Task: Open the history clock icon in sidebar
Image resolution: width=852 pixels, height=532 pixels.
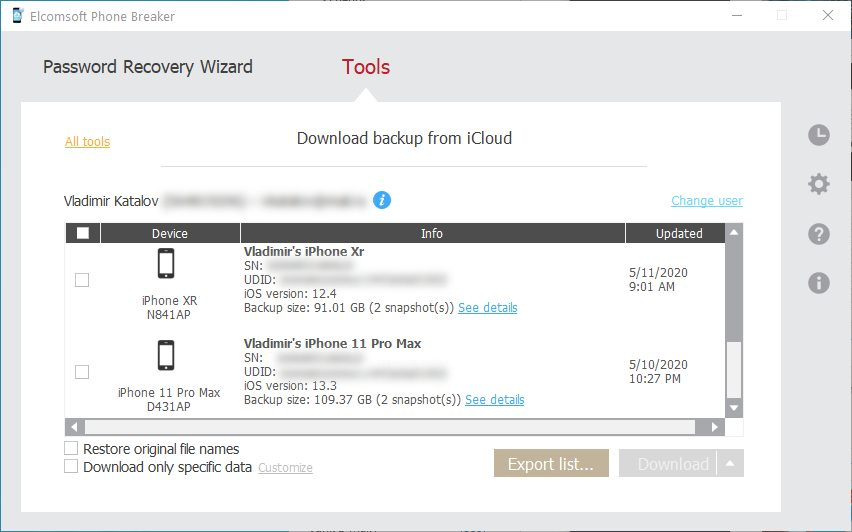Action: point(819,135)
